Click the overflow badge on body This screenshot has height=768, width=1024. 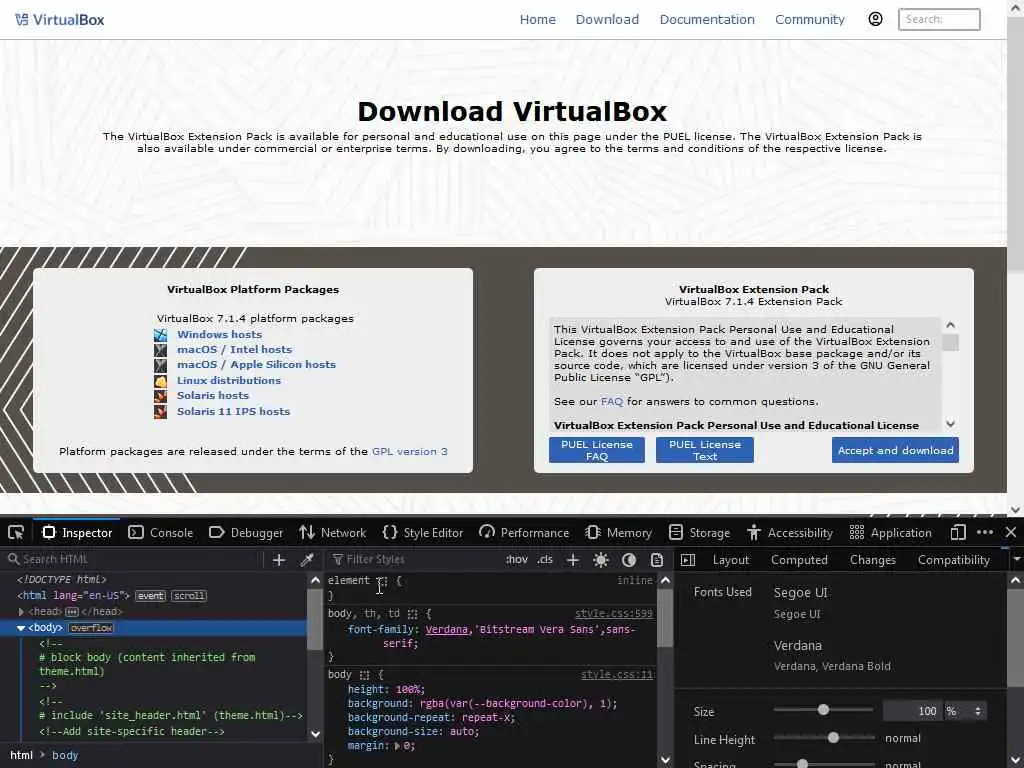click(x=91, y=628)
